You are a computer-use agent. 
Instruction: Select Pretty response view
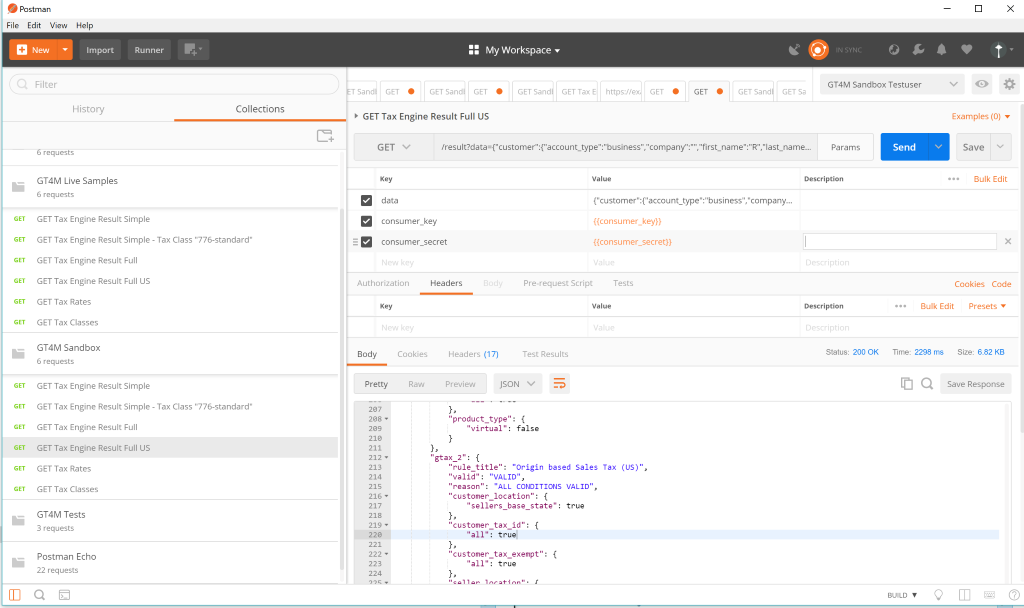point(376,384)
